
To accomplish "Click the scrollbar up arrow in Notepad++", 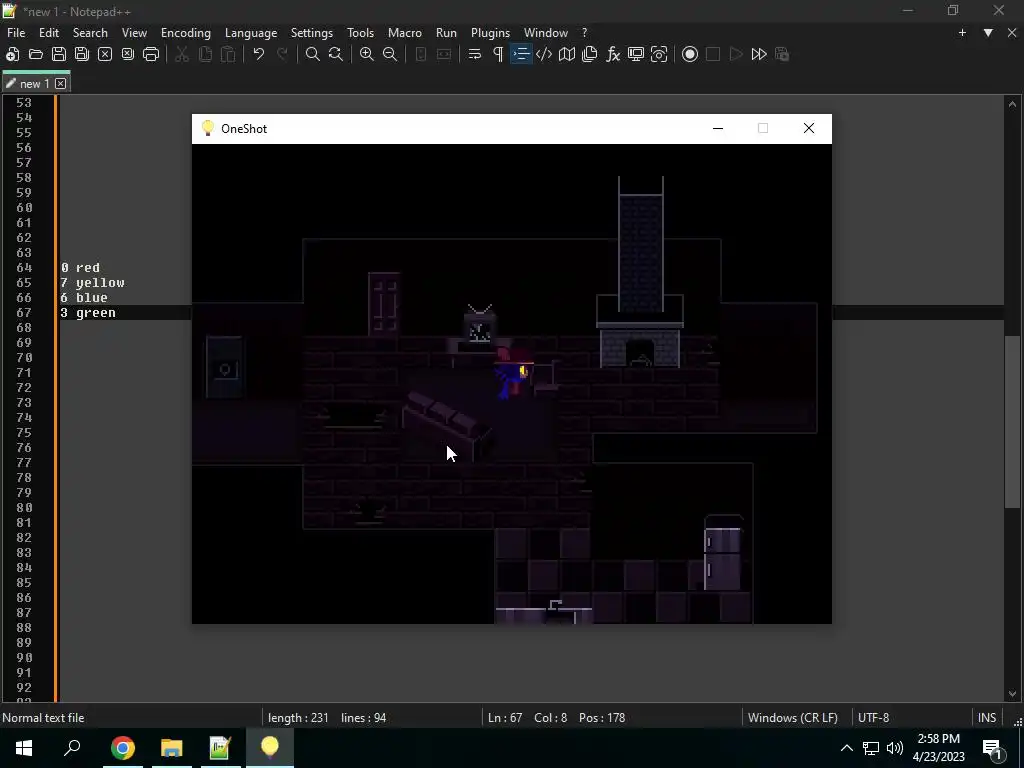I will tap(1012, 104).
